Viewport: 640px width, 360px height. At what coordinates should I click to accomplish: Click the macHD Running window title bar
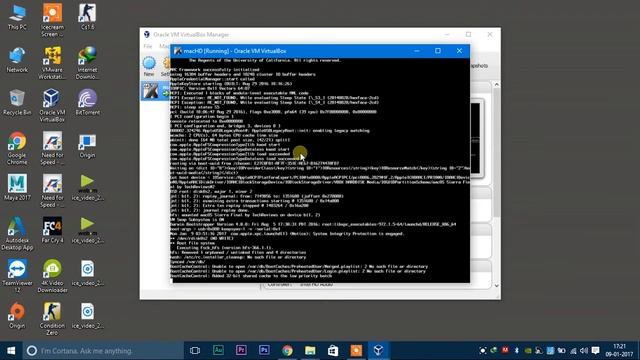coord(320,51)
